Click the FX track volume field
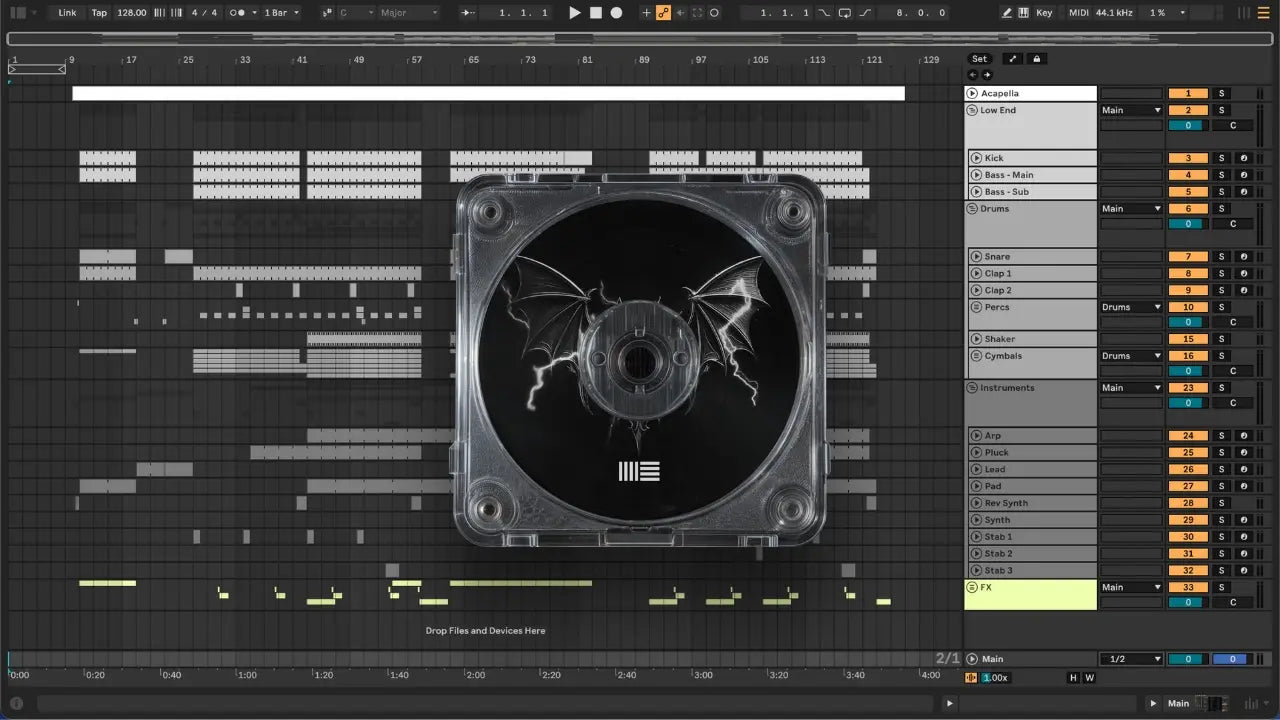Screen dimensions: 1280x720 click(x=1188, y=603)
